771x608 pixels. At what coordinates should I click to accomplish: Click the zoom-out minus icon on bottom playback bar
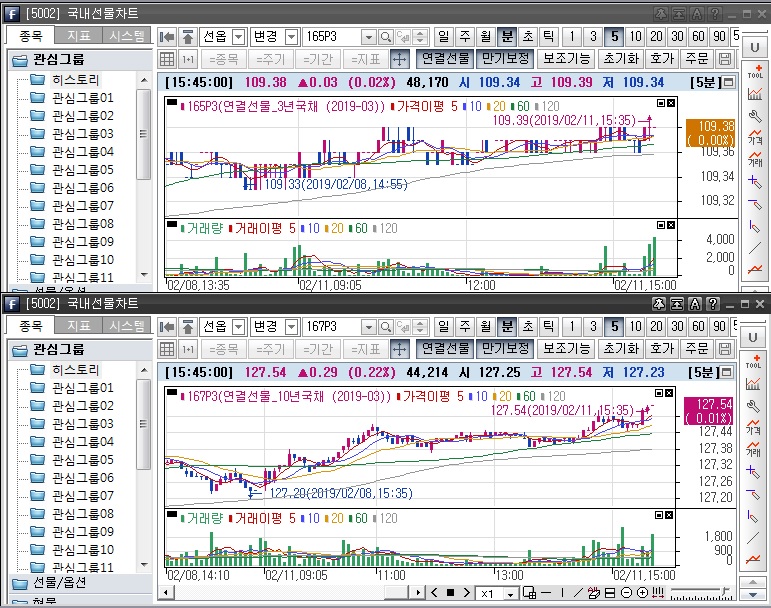[x=626, y=593]
